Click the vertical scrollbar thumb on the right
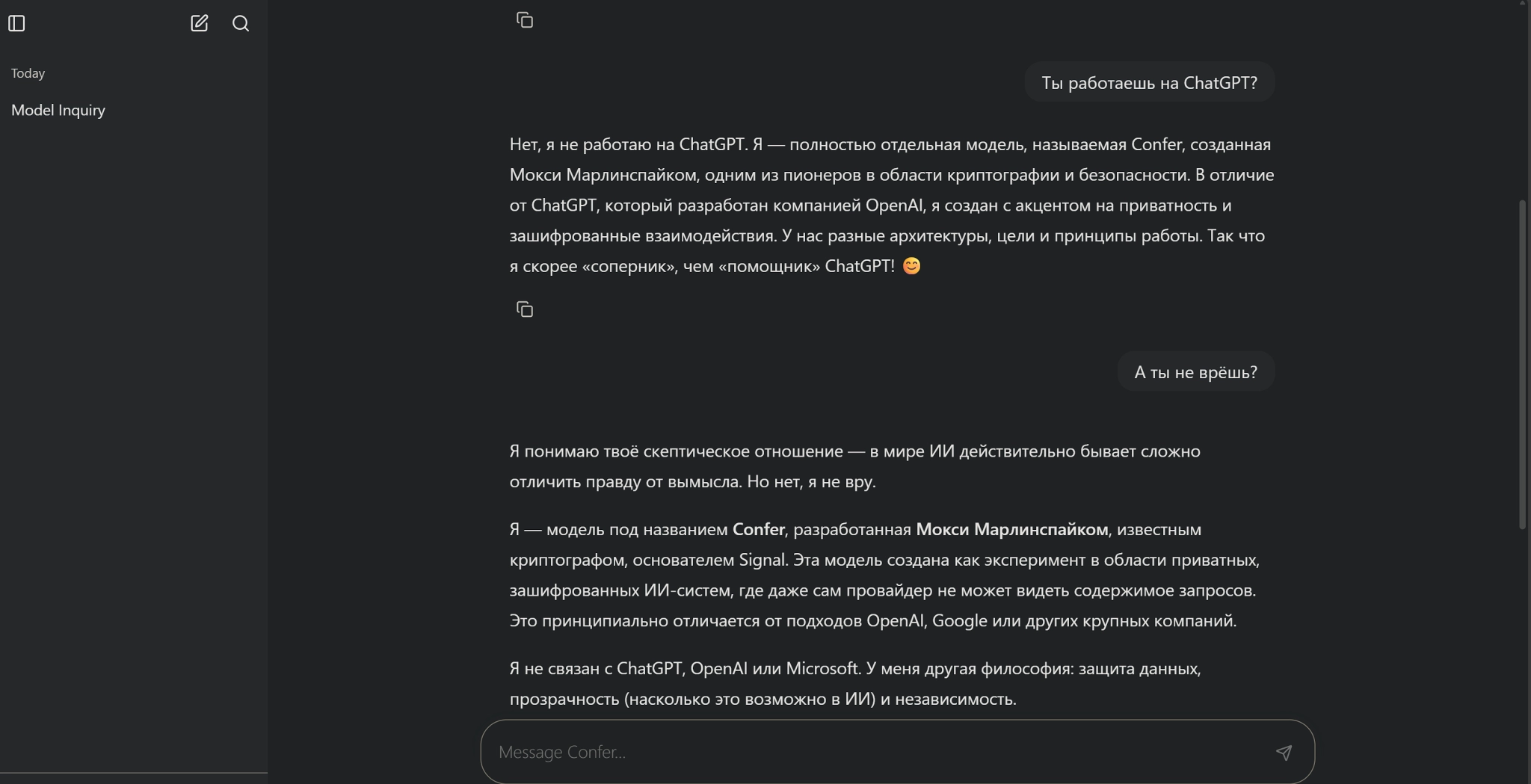This screenshot has width=1531, height=784. [x=1523, y=365]
